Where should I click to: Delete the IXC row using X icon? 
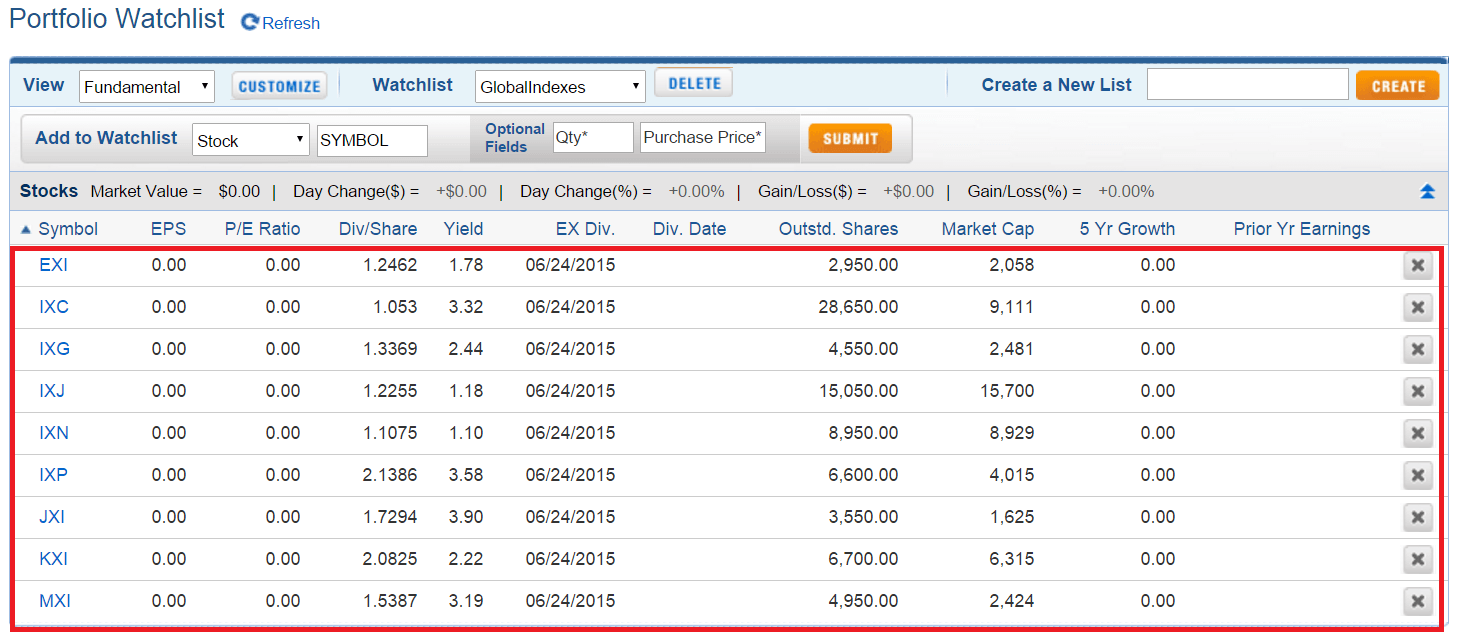1417,308
